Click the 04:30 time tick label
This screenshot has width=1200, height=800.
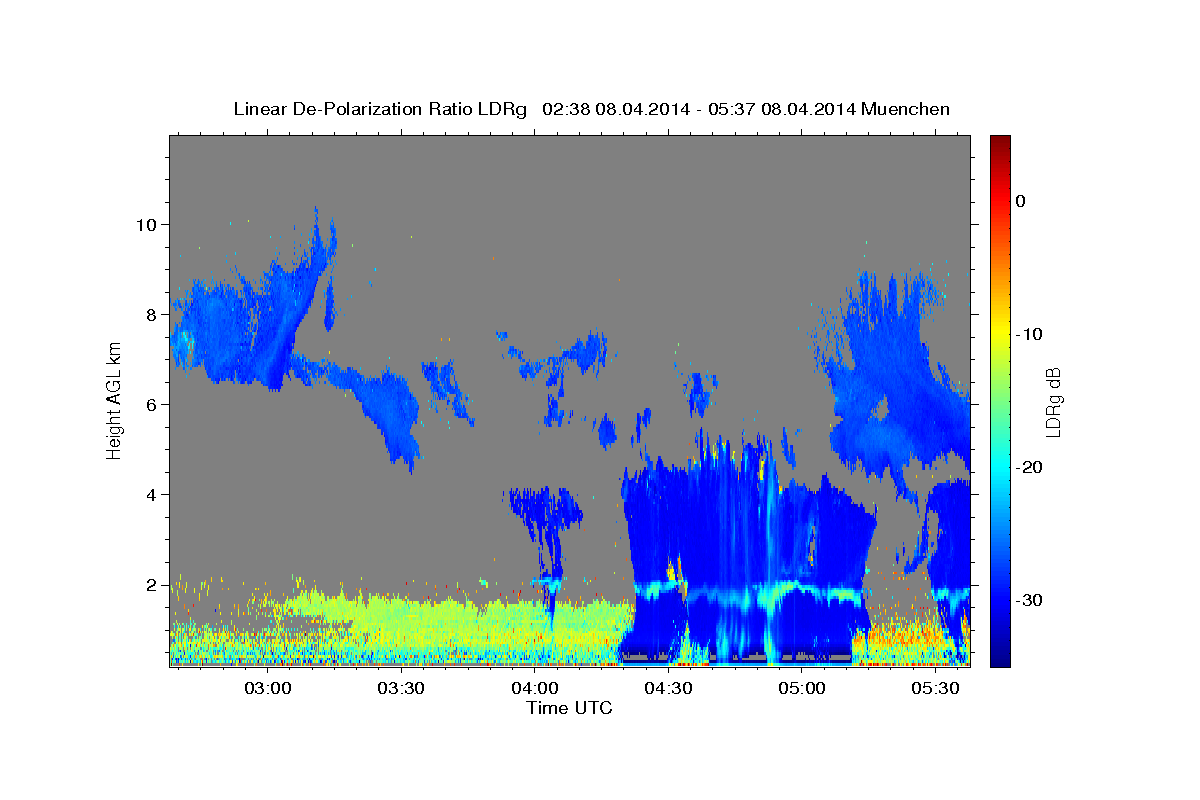pos(668,689)
